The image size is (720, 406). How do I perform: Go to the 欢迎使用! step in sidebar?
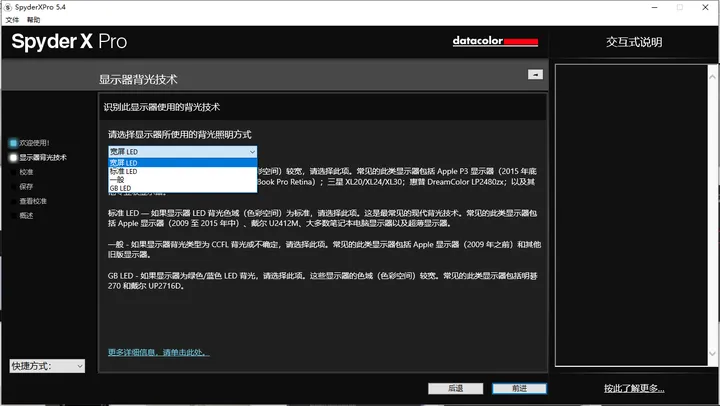(30, 143)
